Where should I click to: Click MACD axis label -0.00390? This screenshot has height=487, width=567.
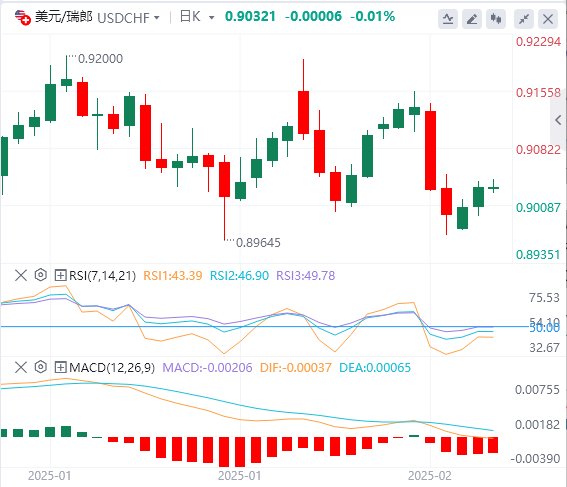pyautogui.click(x=535, y=459)
